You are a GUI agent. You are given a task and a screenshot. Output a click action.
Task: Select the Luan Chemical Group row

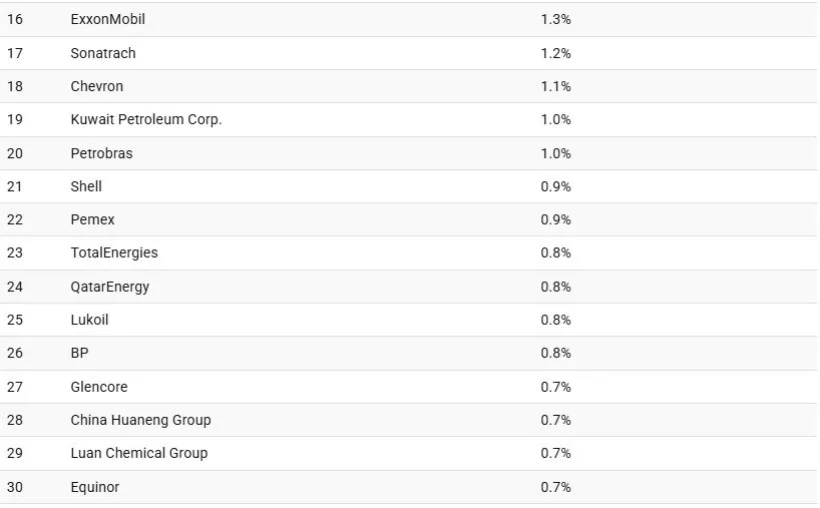click(x=139, y=453)
